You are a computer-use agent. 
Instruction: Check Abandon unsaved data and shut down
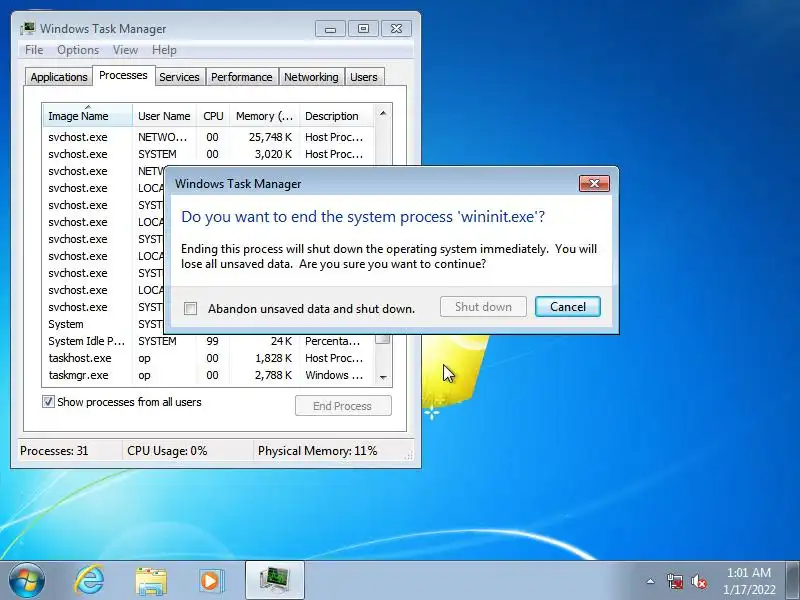(x=190, y=309)
